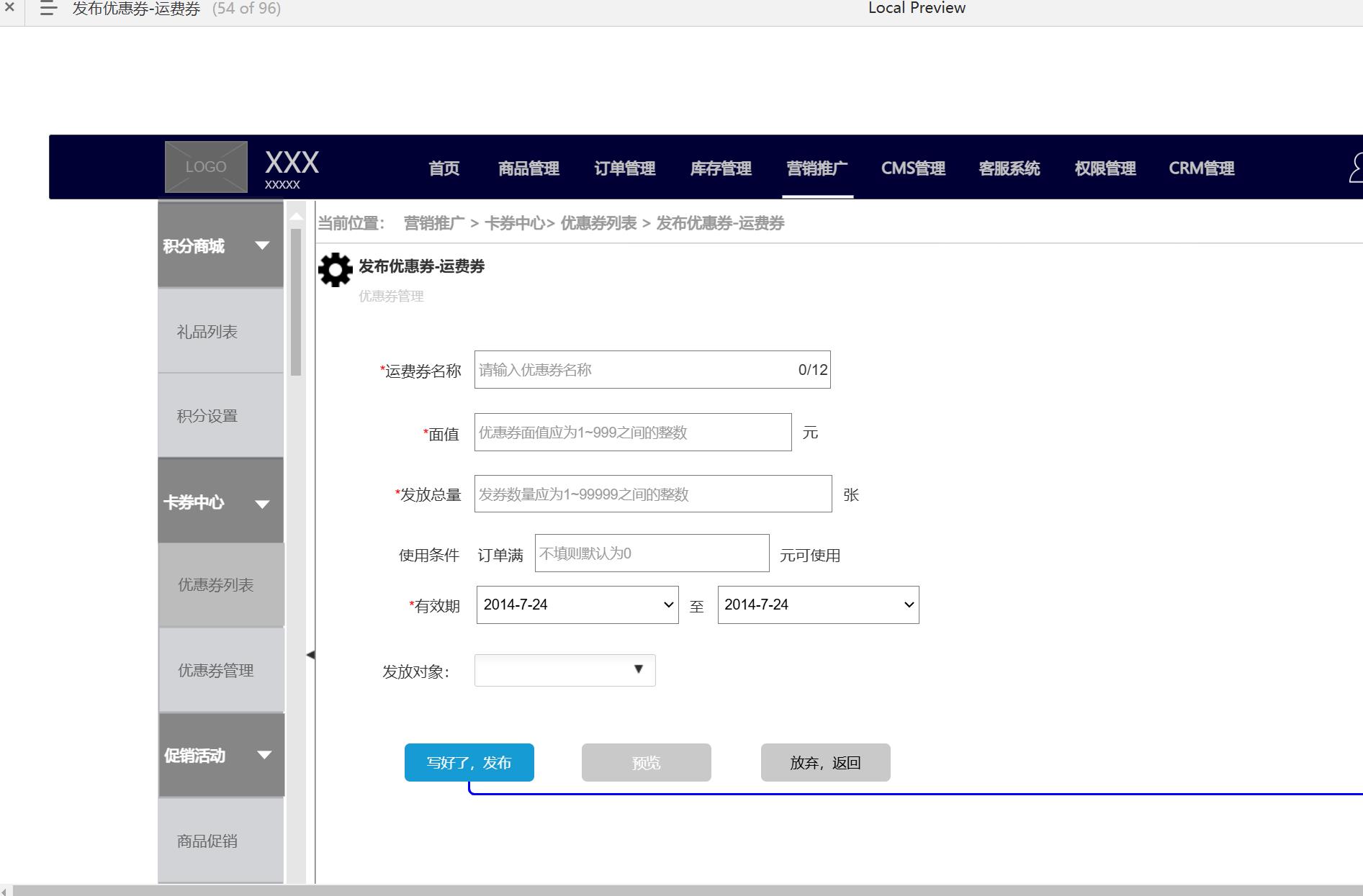Click the 0/12 character counter

click(813, 370)
